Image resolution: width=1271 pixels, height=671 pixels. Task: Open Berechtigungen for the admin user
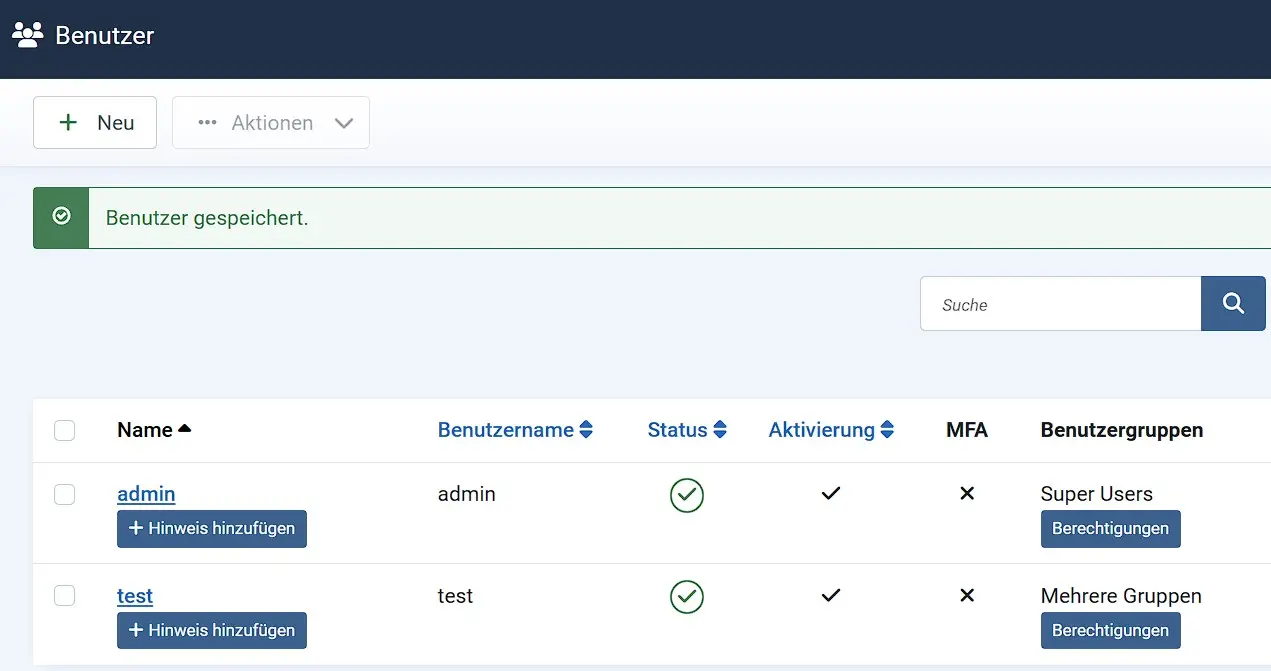tap(1110, 529)
